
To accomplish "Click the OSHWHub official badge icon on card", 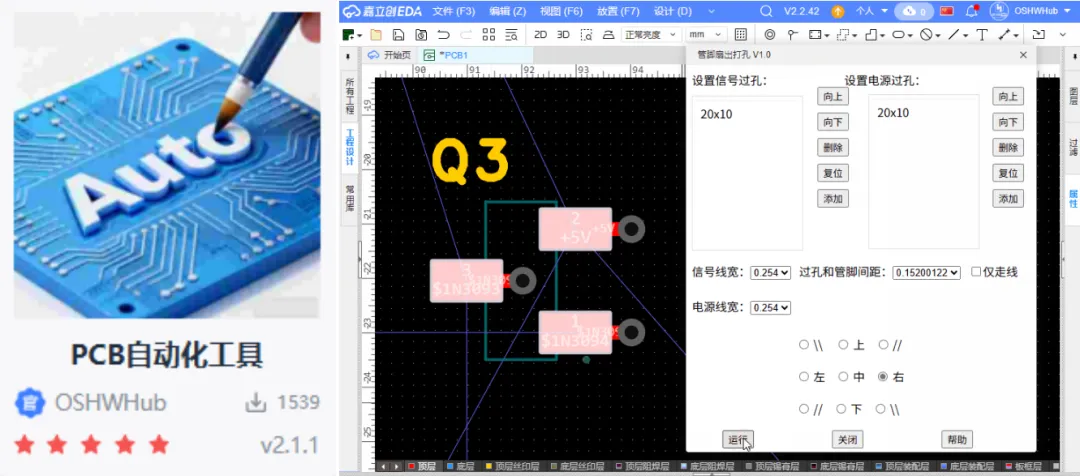I will 30,403.
